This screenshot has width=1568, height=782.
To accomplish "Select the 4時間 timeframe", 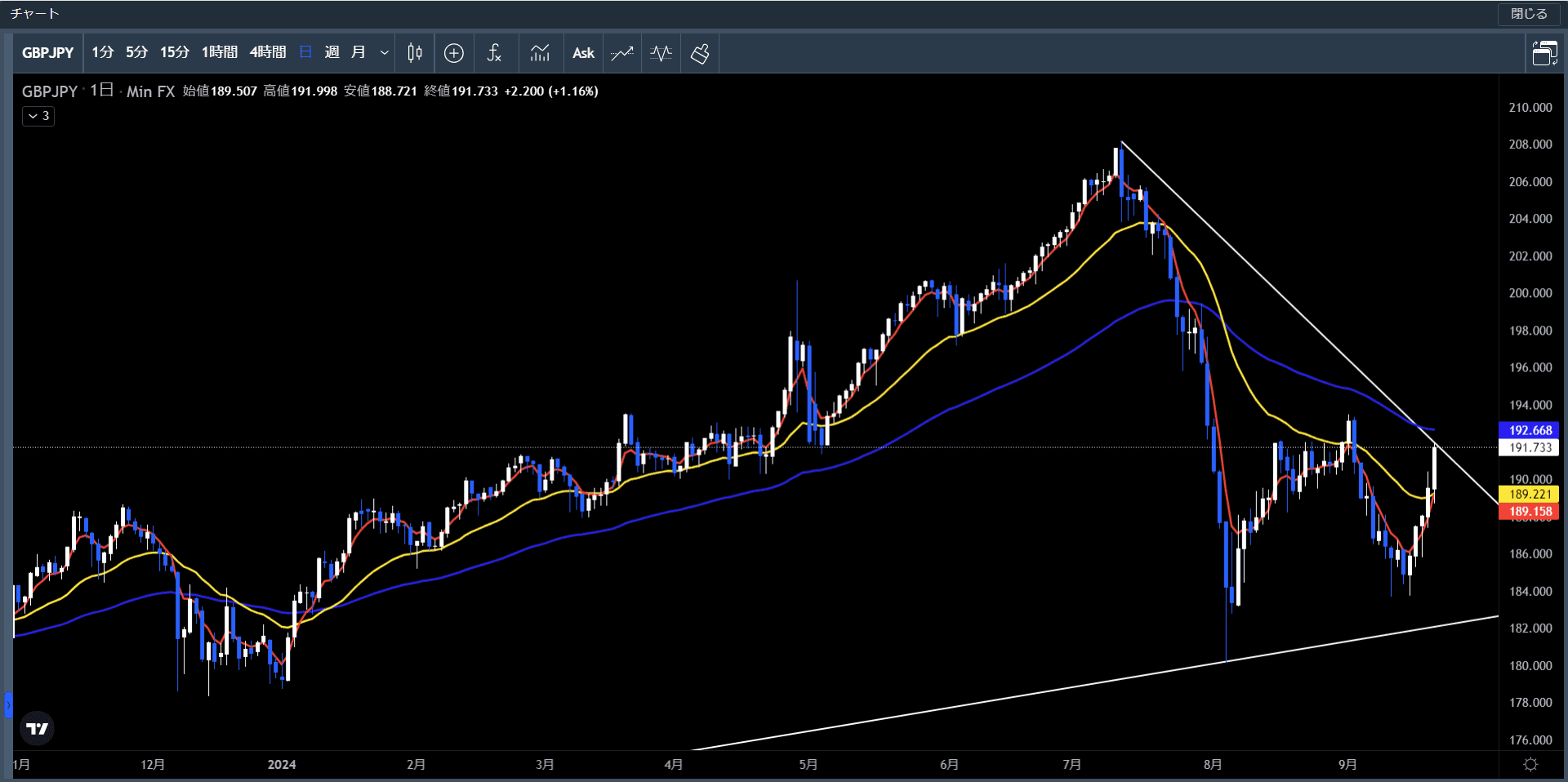I will coord(268,53).
